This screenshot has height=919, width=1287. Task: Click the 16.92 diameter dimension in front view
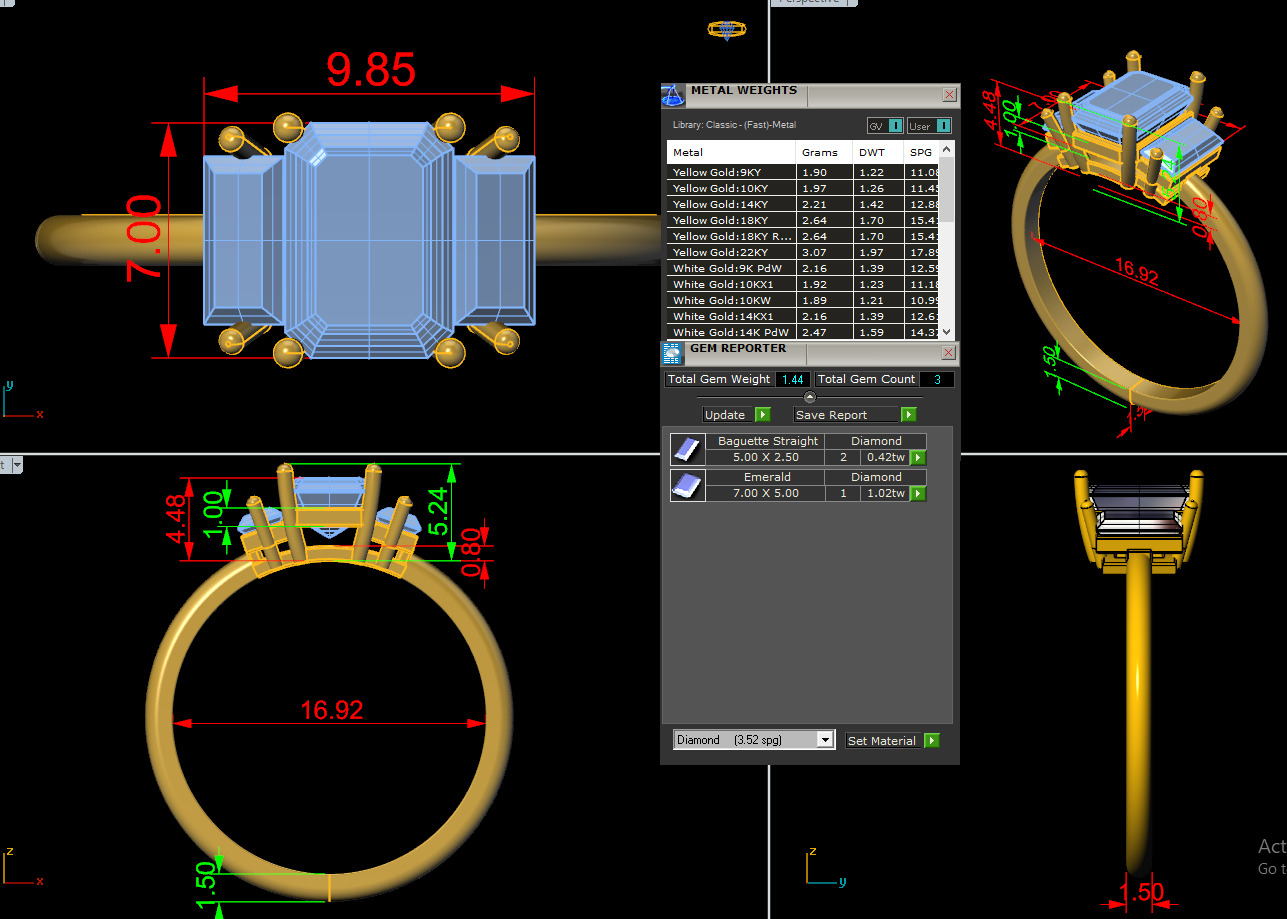(x=331, y=710)
